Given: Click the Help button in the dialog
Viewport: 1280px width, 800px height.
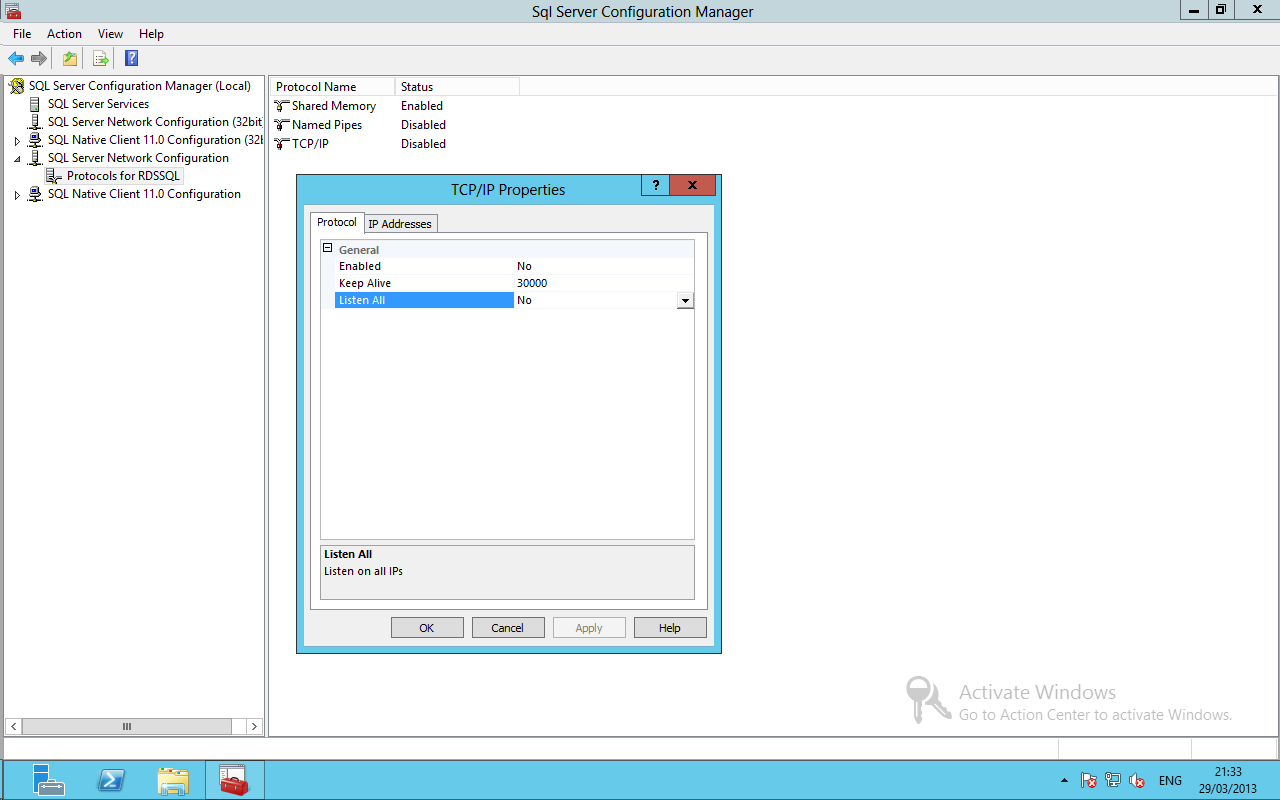Looking at the screenshot, I should tap(670, 628).
